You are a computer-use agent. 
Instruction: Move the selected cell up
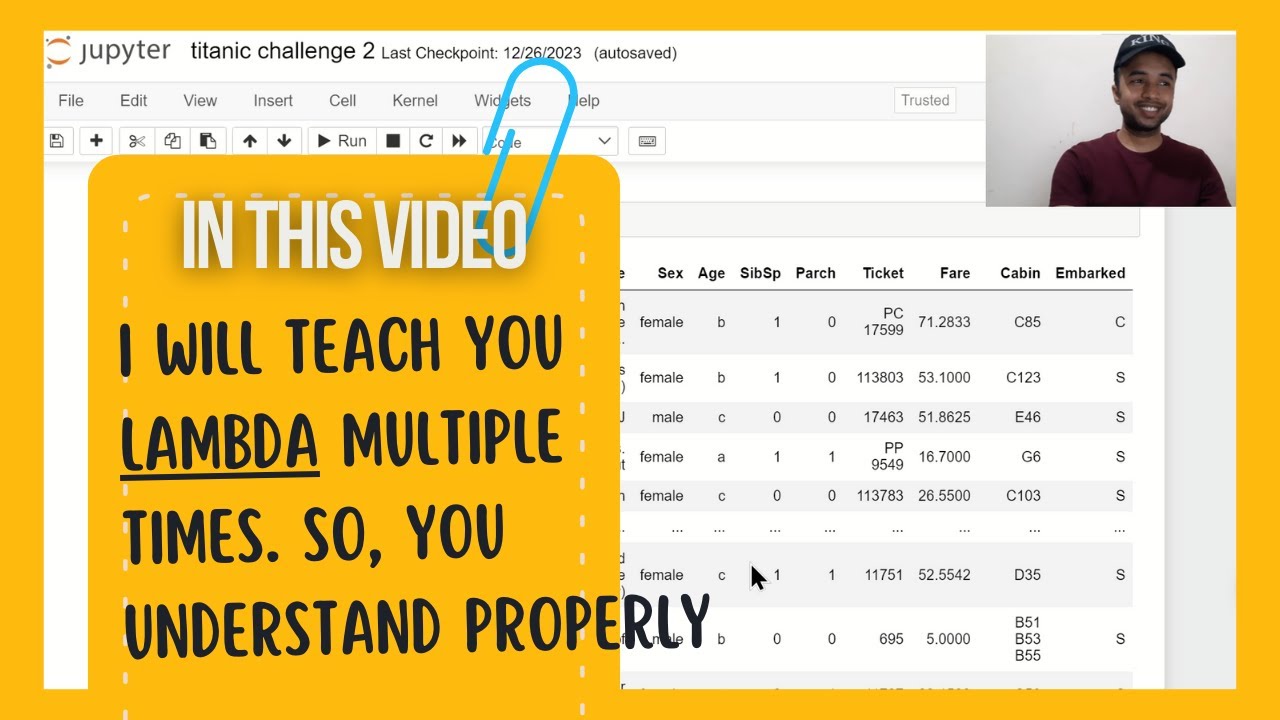pos(250,141)
